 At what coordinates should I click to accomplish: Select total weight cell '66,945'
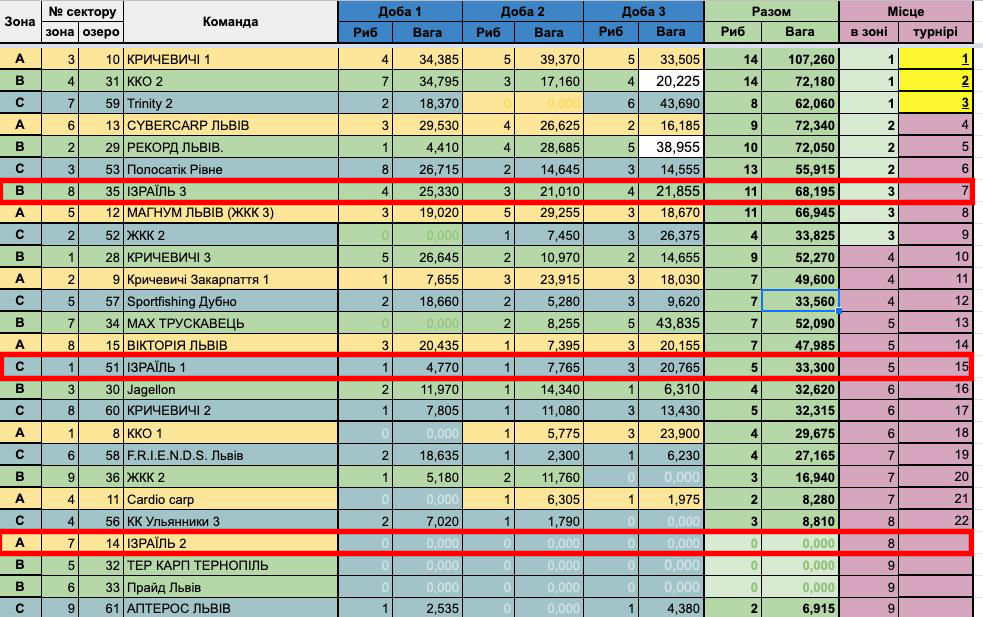click(800, 213)
